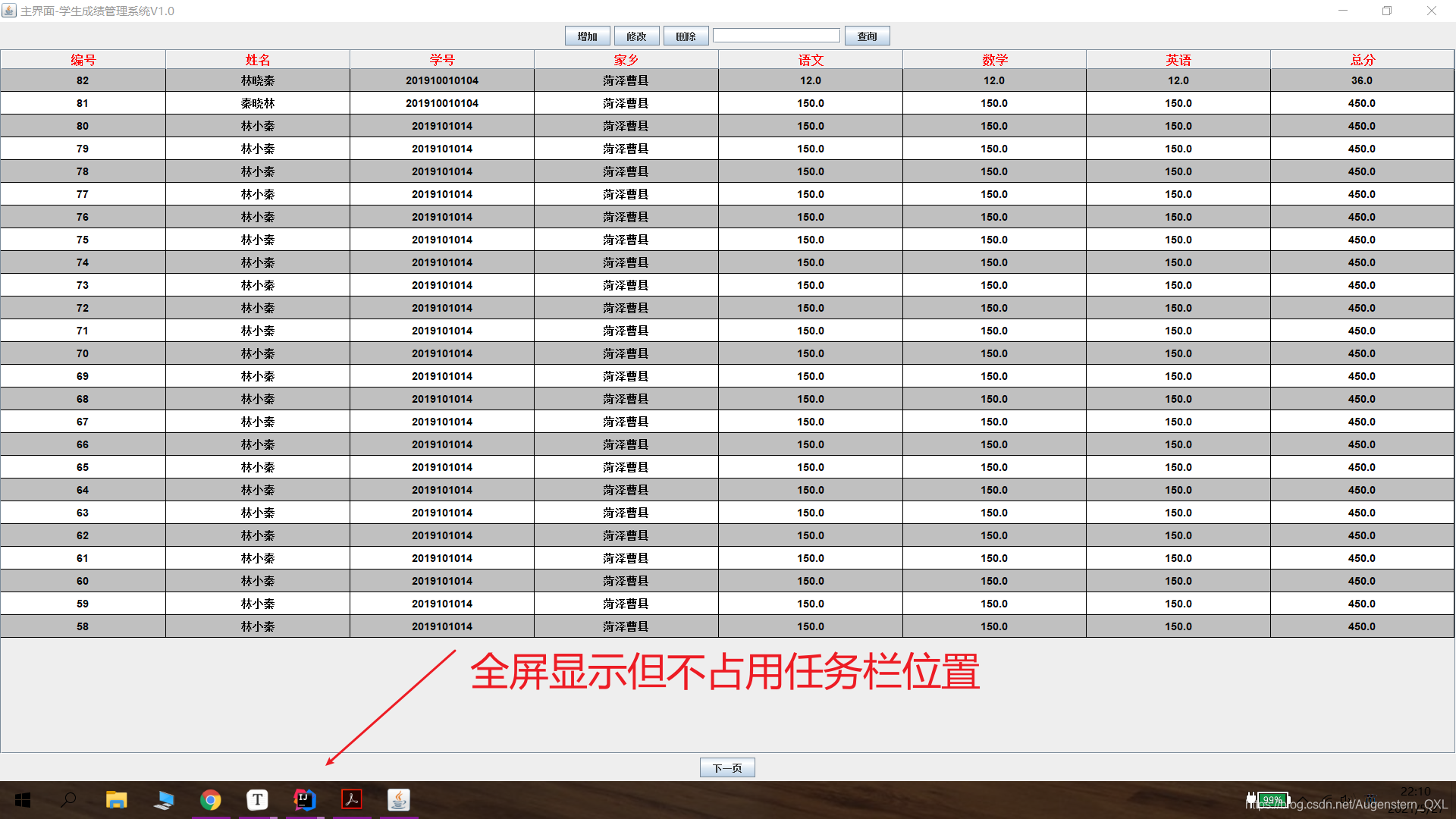Image resolution: width=1456 pixels, height=819 pixels.
Task: Select ID cell 79
Action: (x=83, y=149)
